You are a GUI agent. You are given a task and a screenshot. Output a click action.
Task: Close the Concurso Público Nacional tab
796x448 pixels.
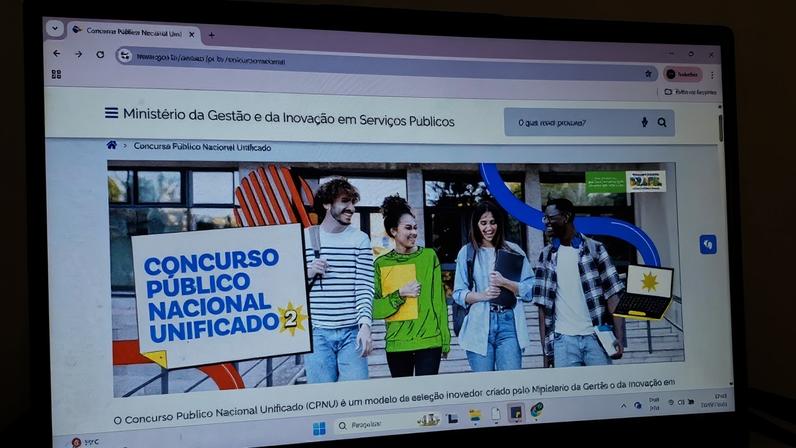pyautogui.click(x=191, y=35)
